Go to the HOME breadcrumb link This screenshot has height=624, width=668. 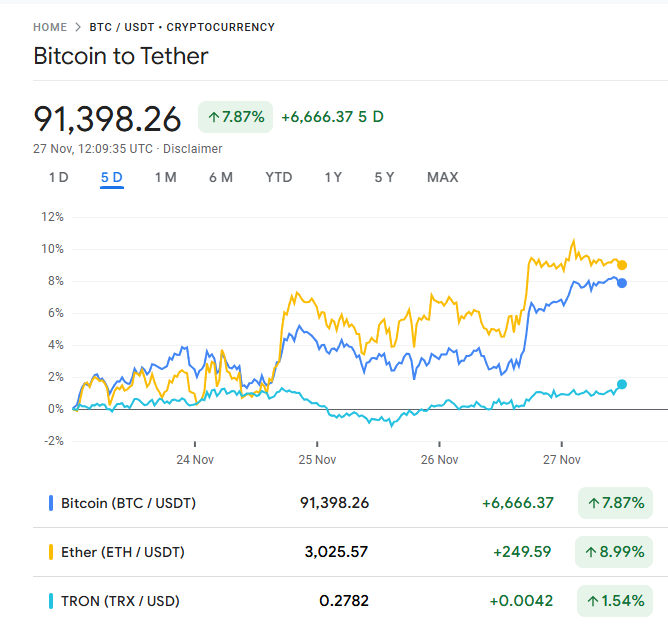point(50,27)
